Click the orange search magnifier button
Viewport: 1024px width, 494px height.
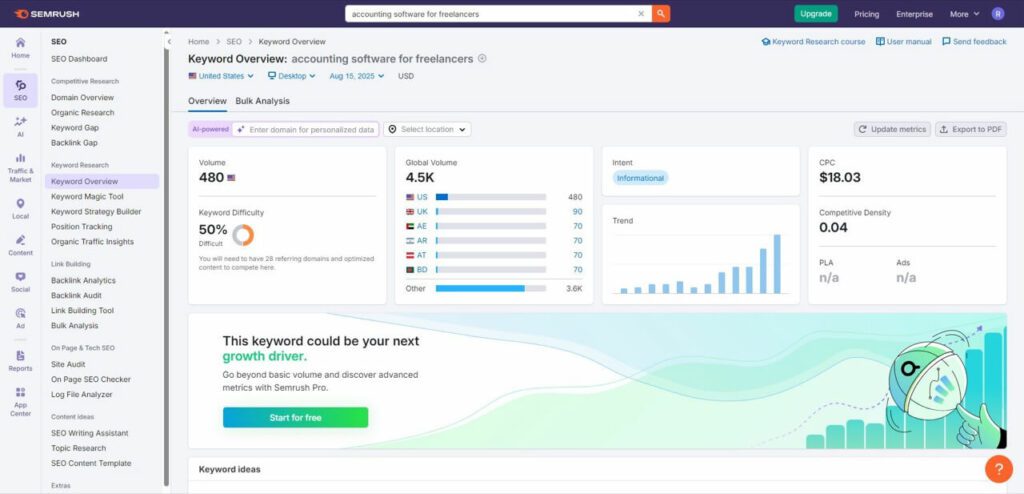tap(661, 14)
